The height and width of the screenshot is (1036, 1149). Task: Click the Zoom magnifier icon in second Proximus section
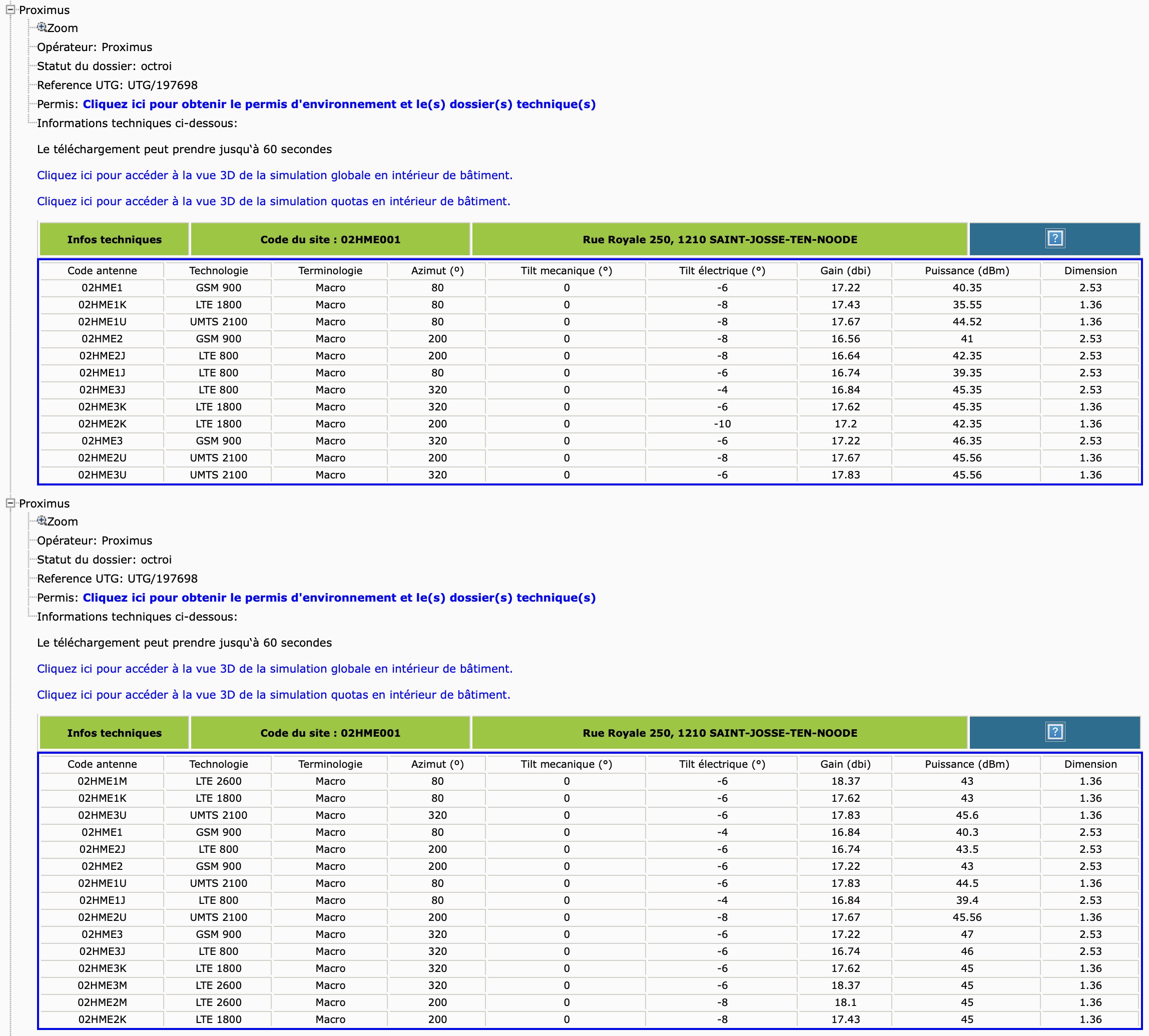(x=42, y=521)
